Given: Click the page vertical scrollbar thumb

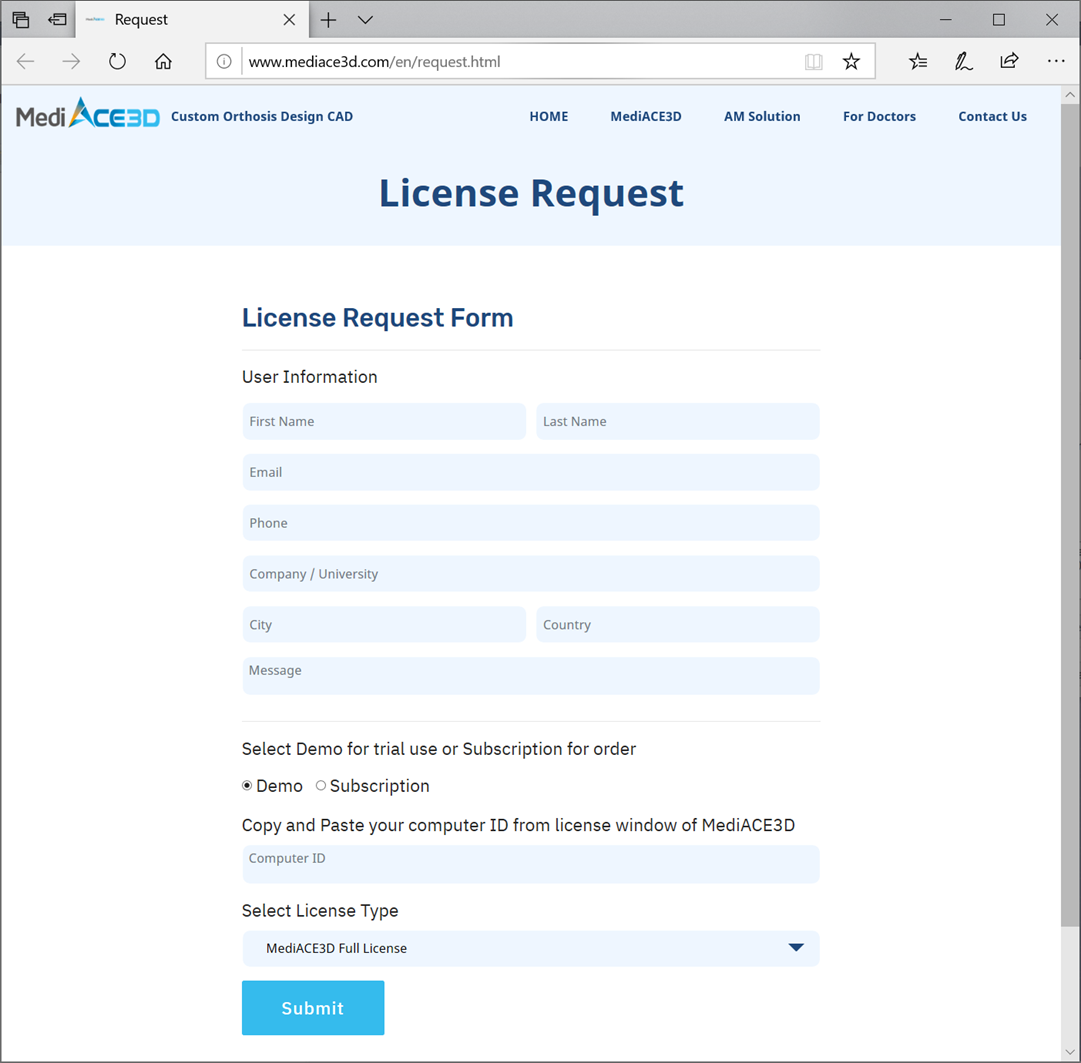Looking at the screenshot, I should tap(1070, 515).
